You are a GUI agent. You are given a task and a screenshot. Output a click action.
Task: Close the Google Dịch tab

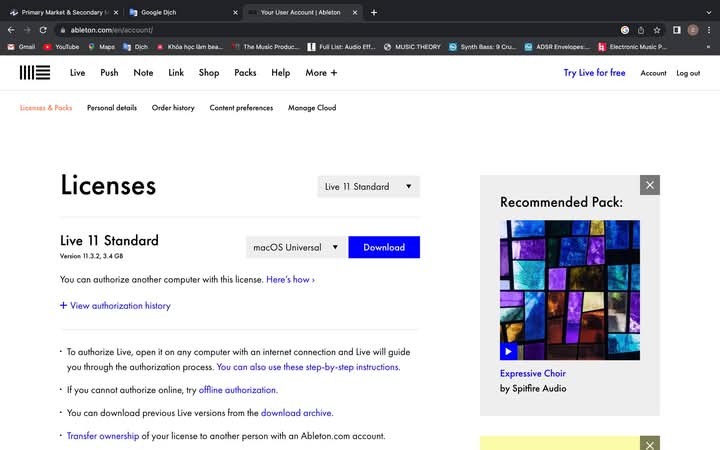click(235, 12)
